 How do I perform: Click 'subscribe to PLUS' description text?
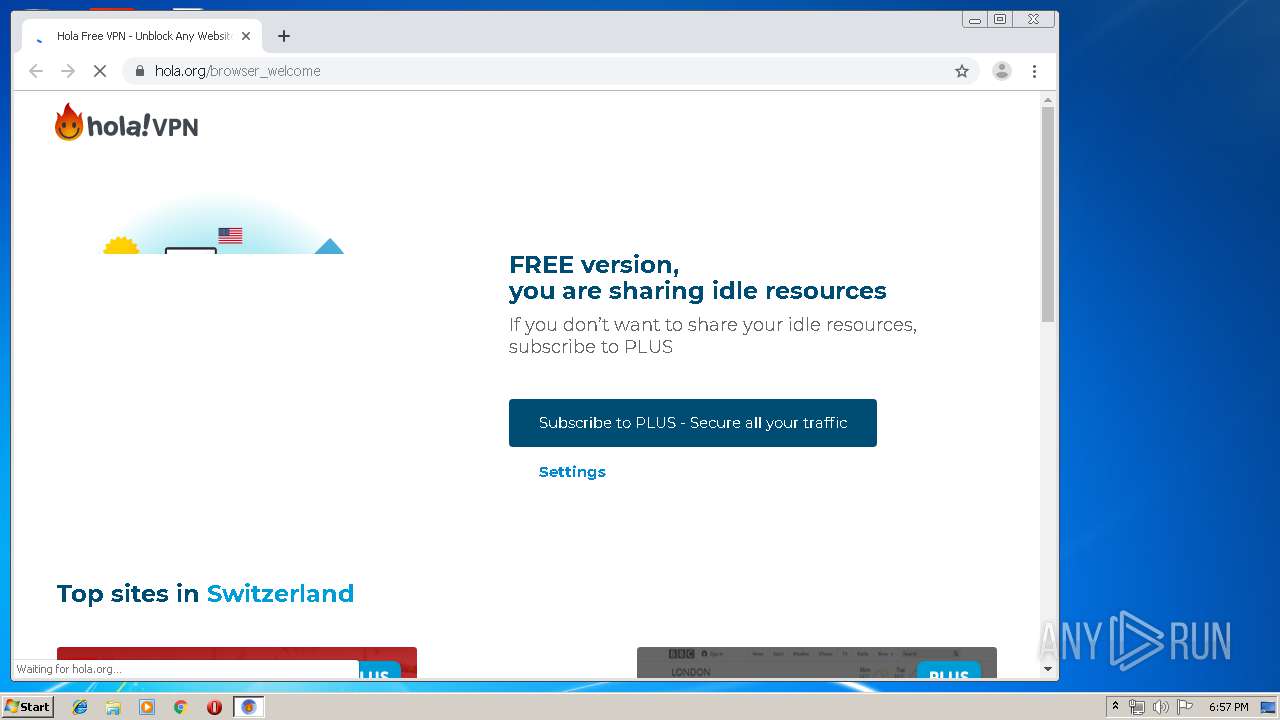pyautogui.click(x=591, y=347)
